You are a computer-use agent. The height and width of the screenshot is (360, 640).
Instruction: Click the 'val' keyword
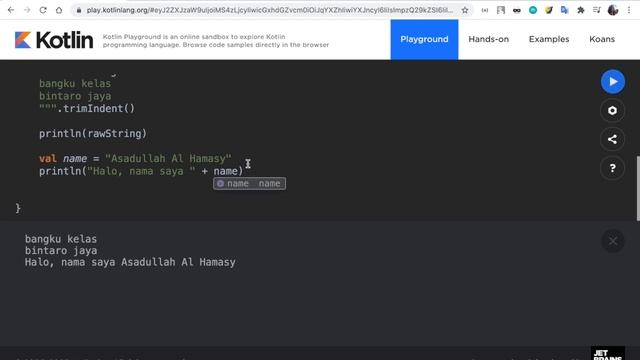[48, 158]
